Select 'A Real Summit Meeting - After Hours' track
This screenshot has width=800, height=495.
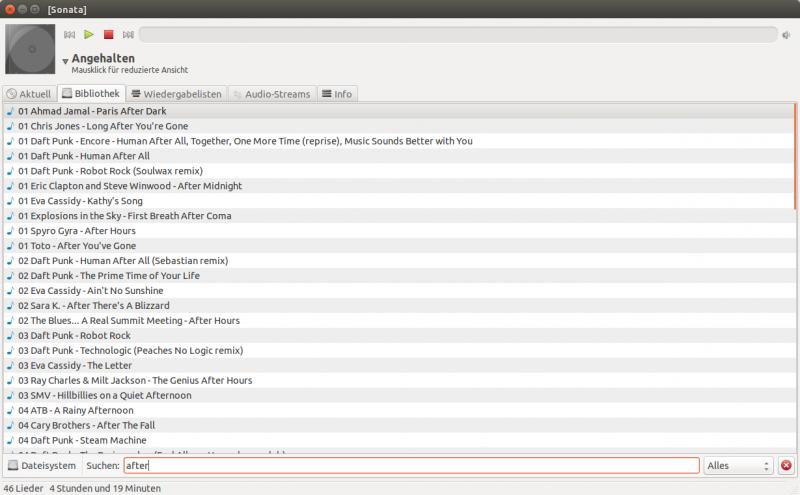(x=398, y=320)
